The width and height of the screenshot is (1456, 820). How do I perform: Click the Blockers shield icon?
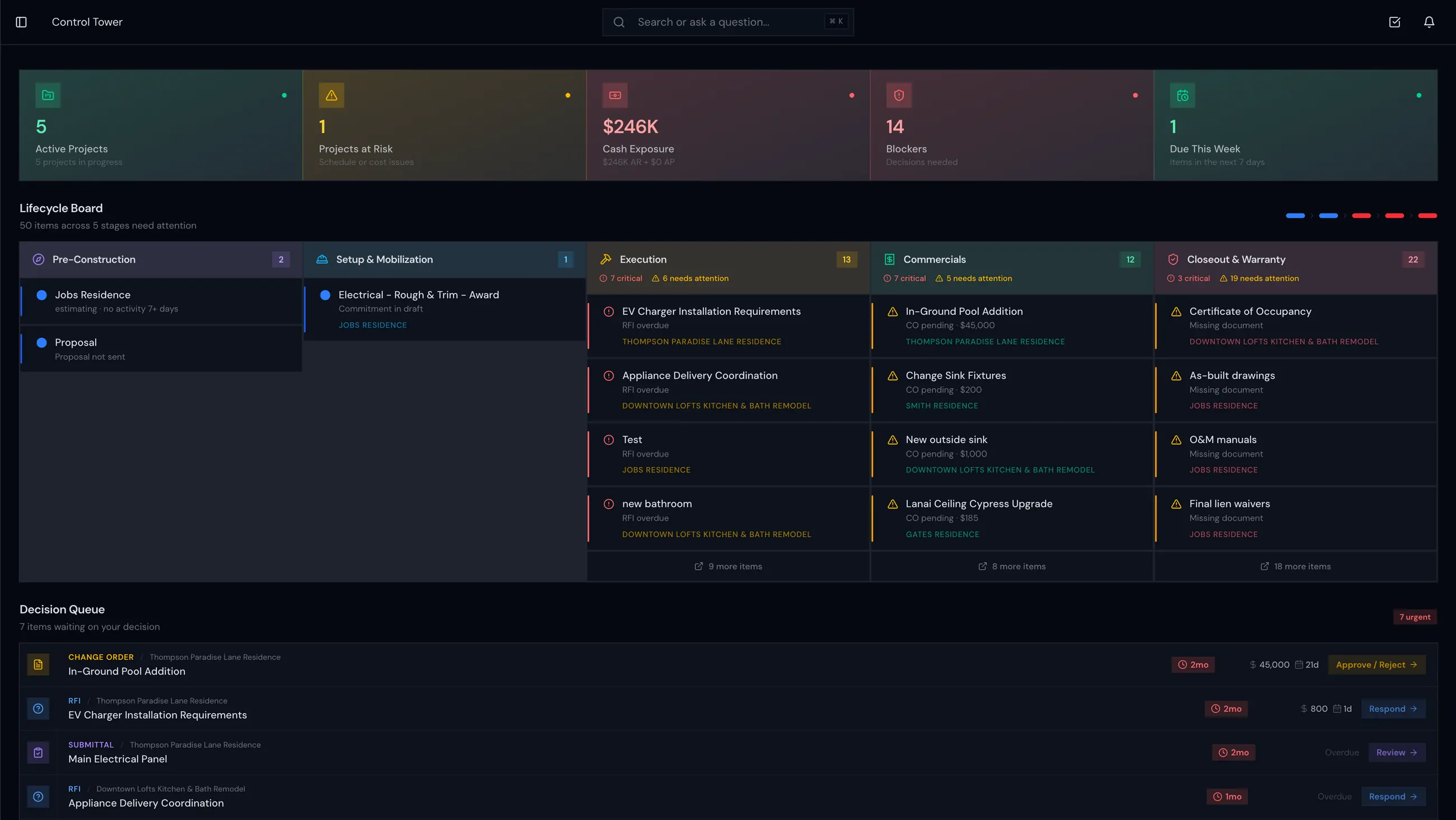pyautogui.click(x=900, y=95)
